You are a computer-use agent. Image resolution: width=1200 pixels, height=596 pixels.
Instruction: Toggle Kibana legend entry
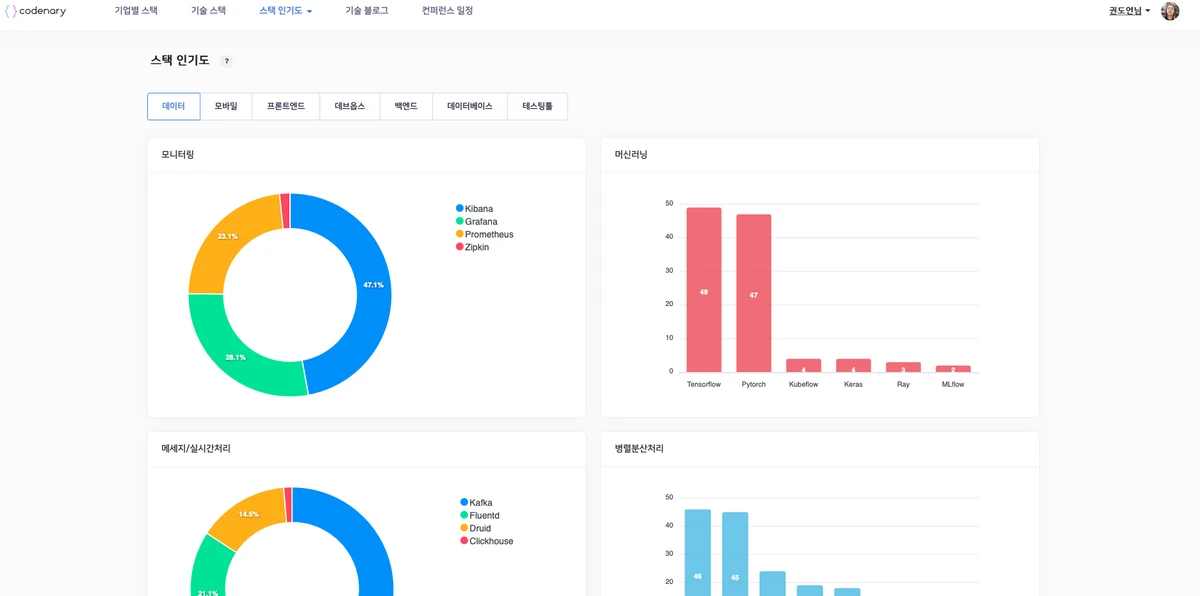475,209
